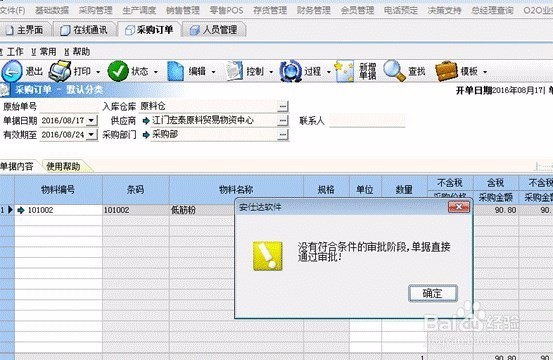Expand the 单据日期 date dropdown
553x360 pixels.
point(92,121)
